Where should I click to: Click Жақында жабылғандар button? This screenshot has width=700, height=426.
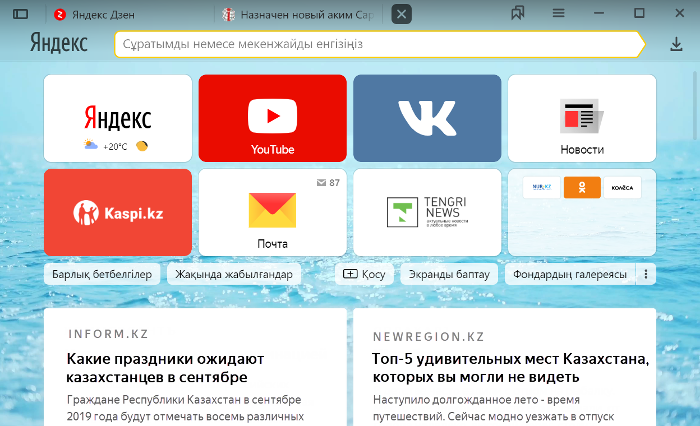pyautogui.click(x=234, y=274)
